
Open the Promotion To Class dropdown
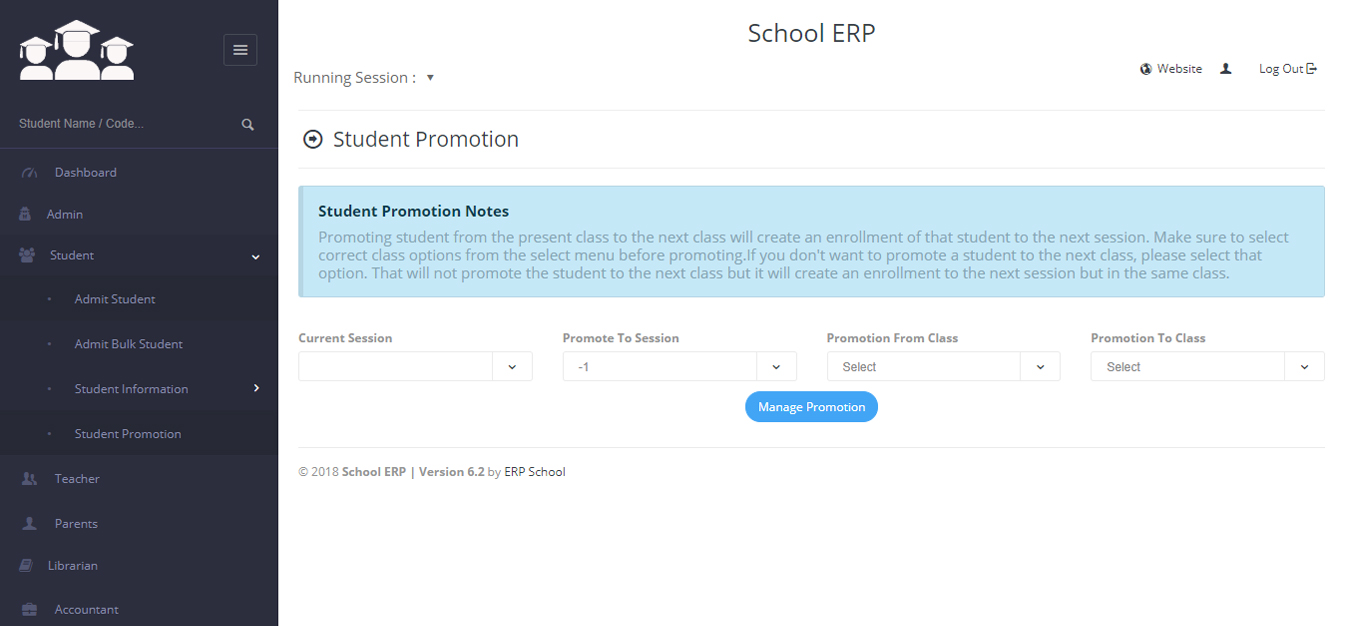pos(1207,367)
